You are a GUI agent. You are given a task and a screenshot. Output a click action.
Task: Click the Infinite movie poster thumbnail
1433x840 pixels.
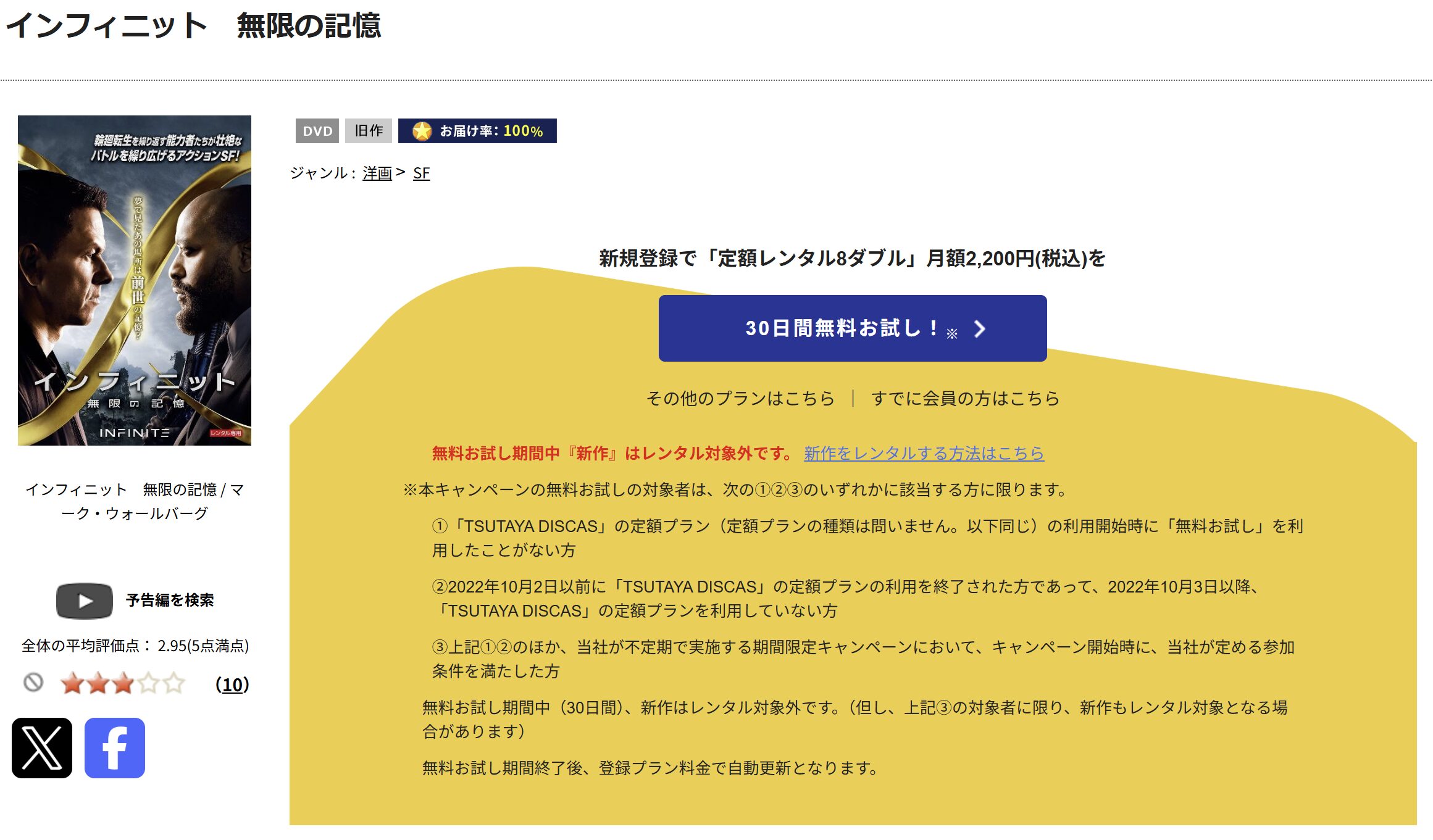135,280
